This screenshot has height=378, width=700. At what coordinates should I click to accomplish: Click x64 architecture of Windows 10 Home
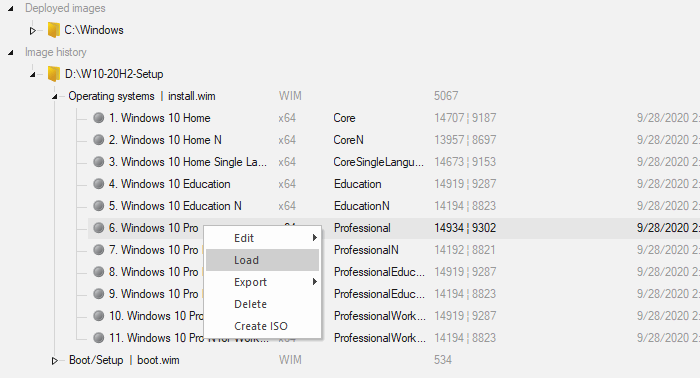(x=287, y=118)
